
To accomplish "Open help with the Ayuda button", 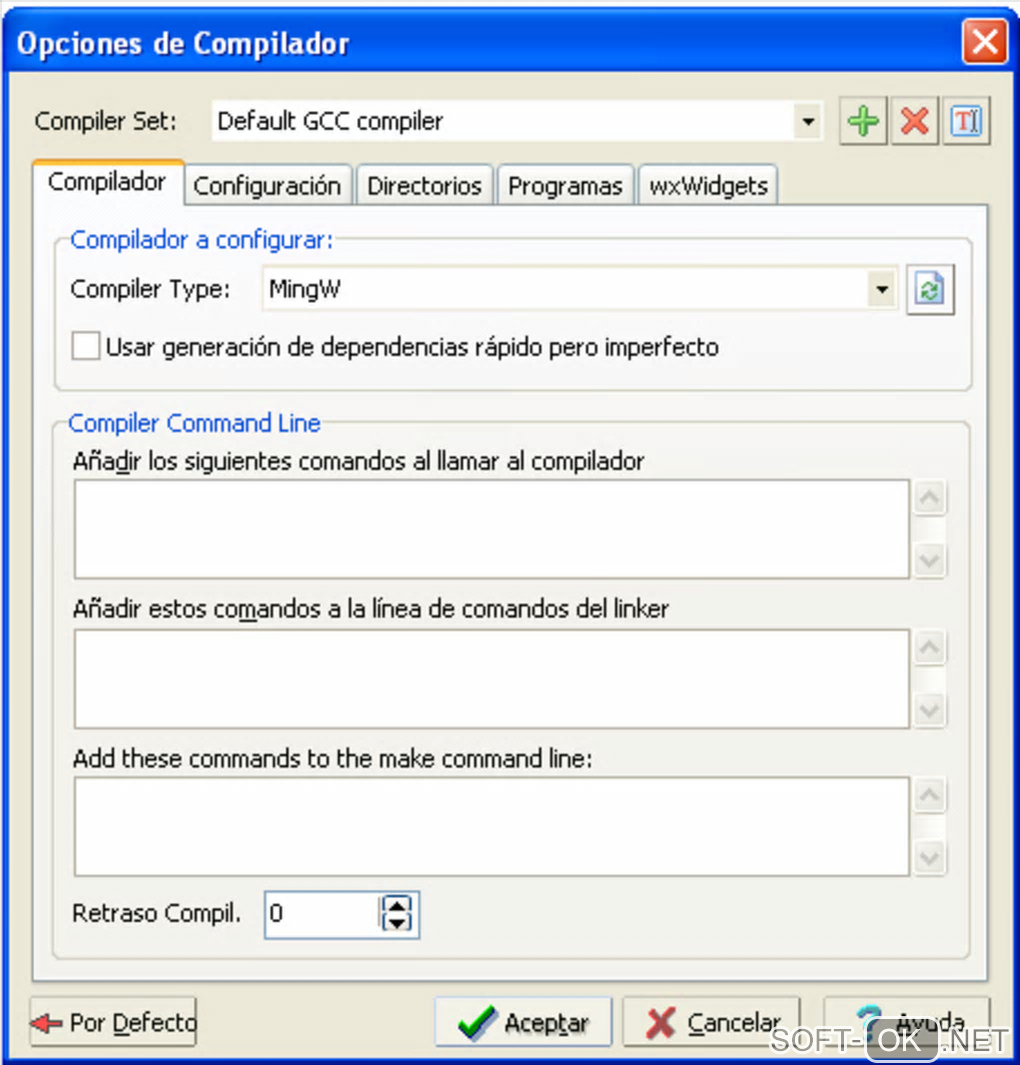I will (907, 1022).
